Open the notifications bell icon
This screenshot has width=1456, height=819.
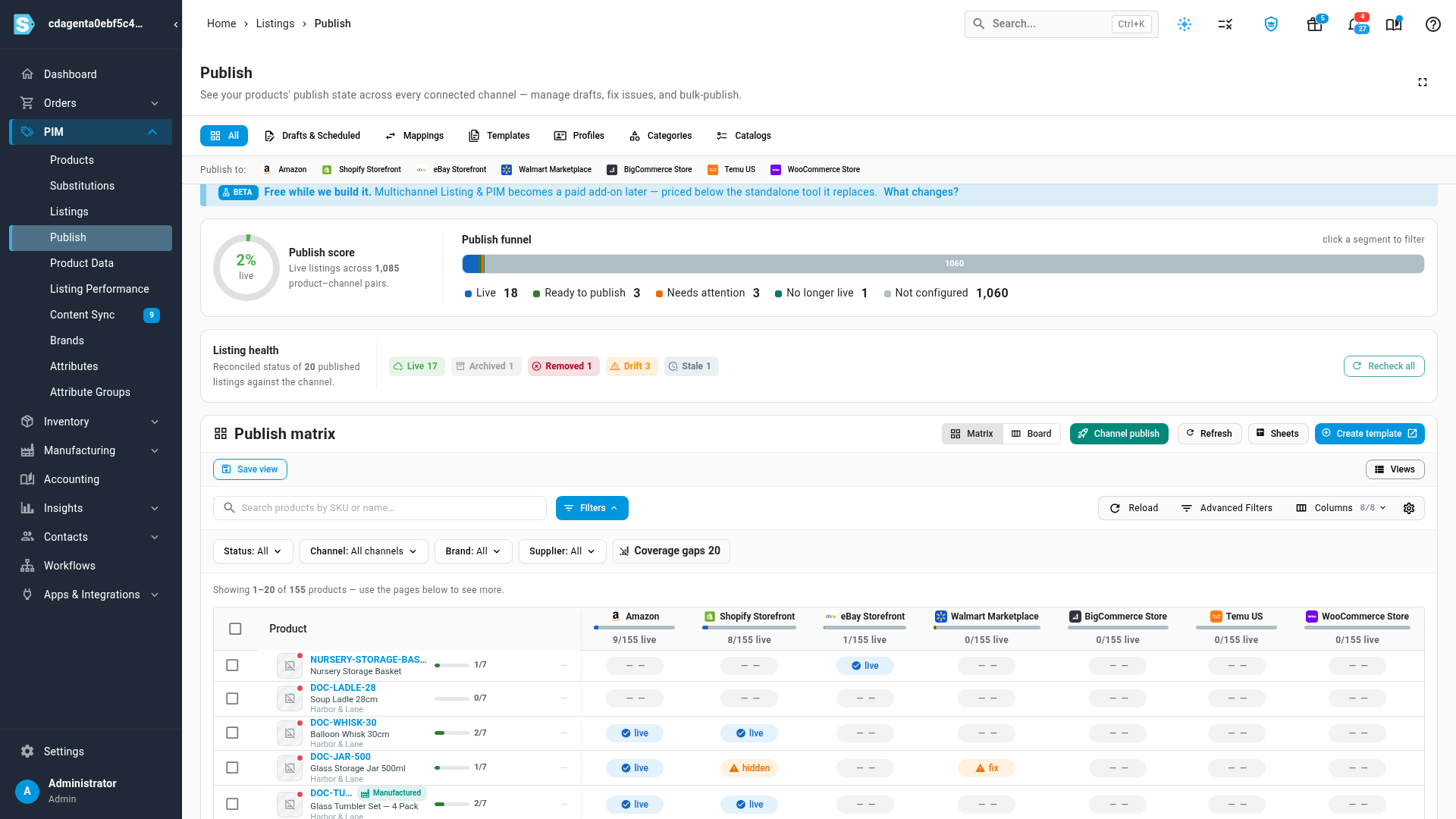tap(1354, 24)
